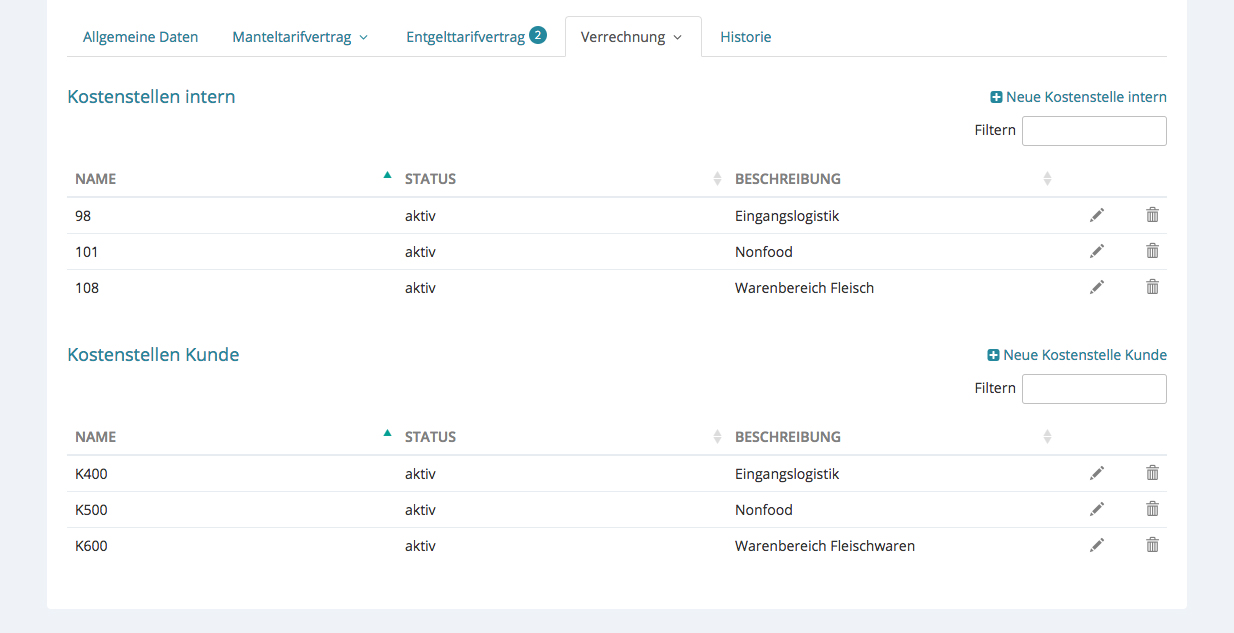The width and height of the screenshot is (1234, 633).
Task: Expand the Manteltarifvertrag tab menu
Action: 300,37
